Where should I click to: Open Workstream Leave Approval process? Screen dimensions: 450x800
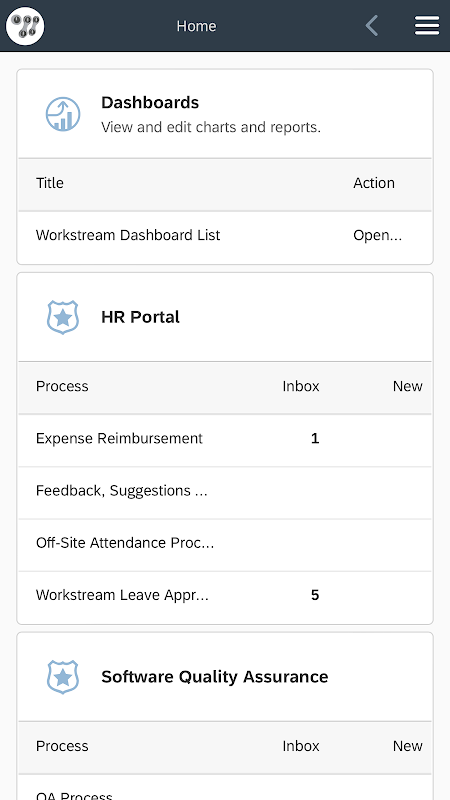tap(122, 595)
